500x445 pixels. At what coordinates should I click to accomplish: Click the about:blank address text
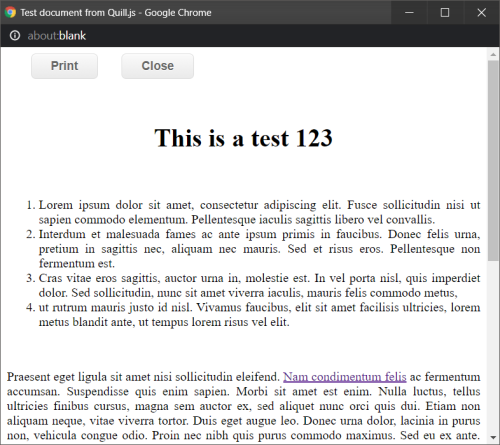pos(57,36)
